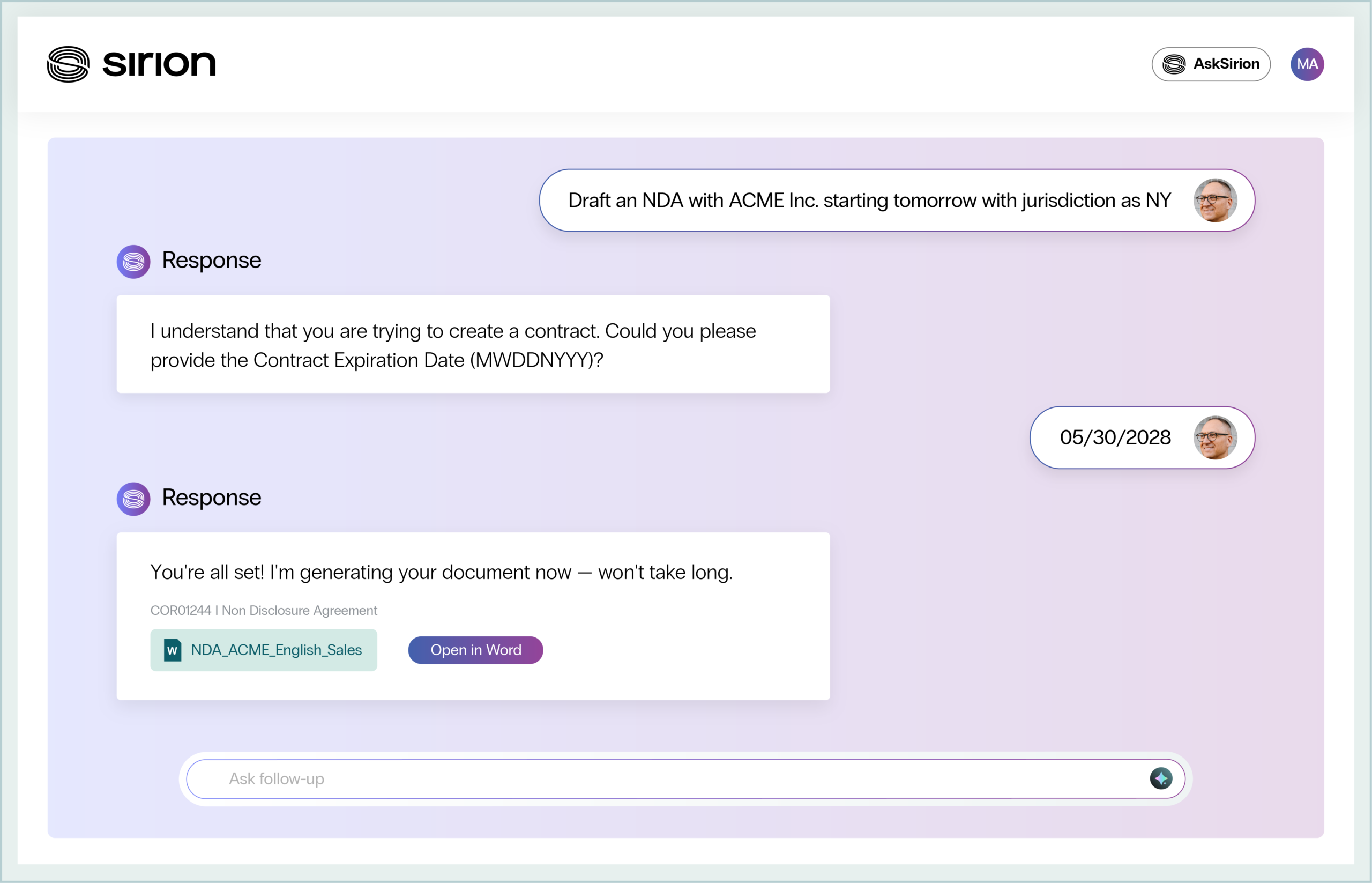
Task: Click the Word document icon on the file chip
Action: coord(173,650)
